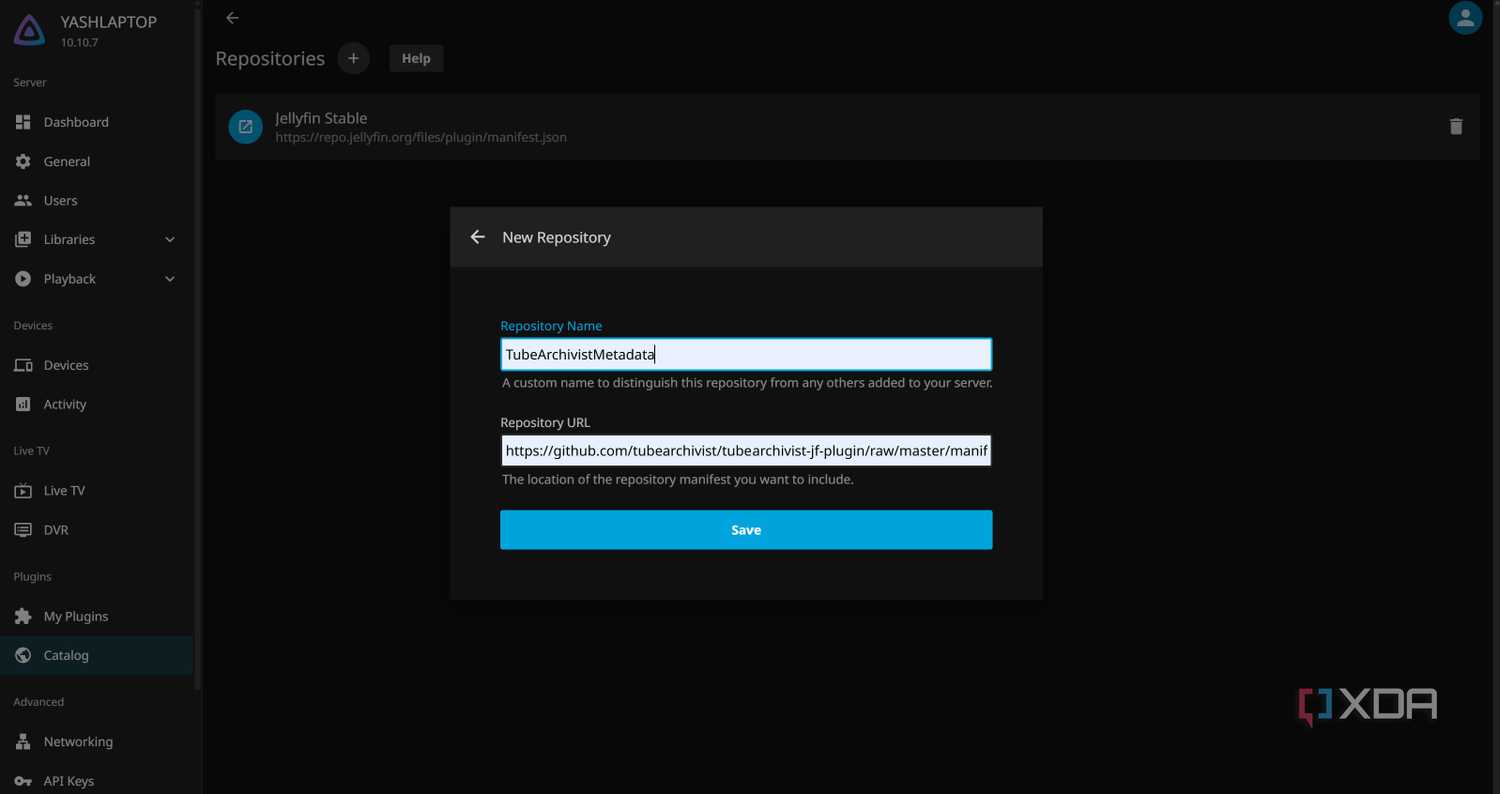Image resolution: width=1500 pixels, height=794 pixels.
Task: Expand the Playback submenu chevron
Action: coord(170,279)
